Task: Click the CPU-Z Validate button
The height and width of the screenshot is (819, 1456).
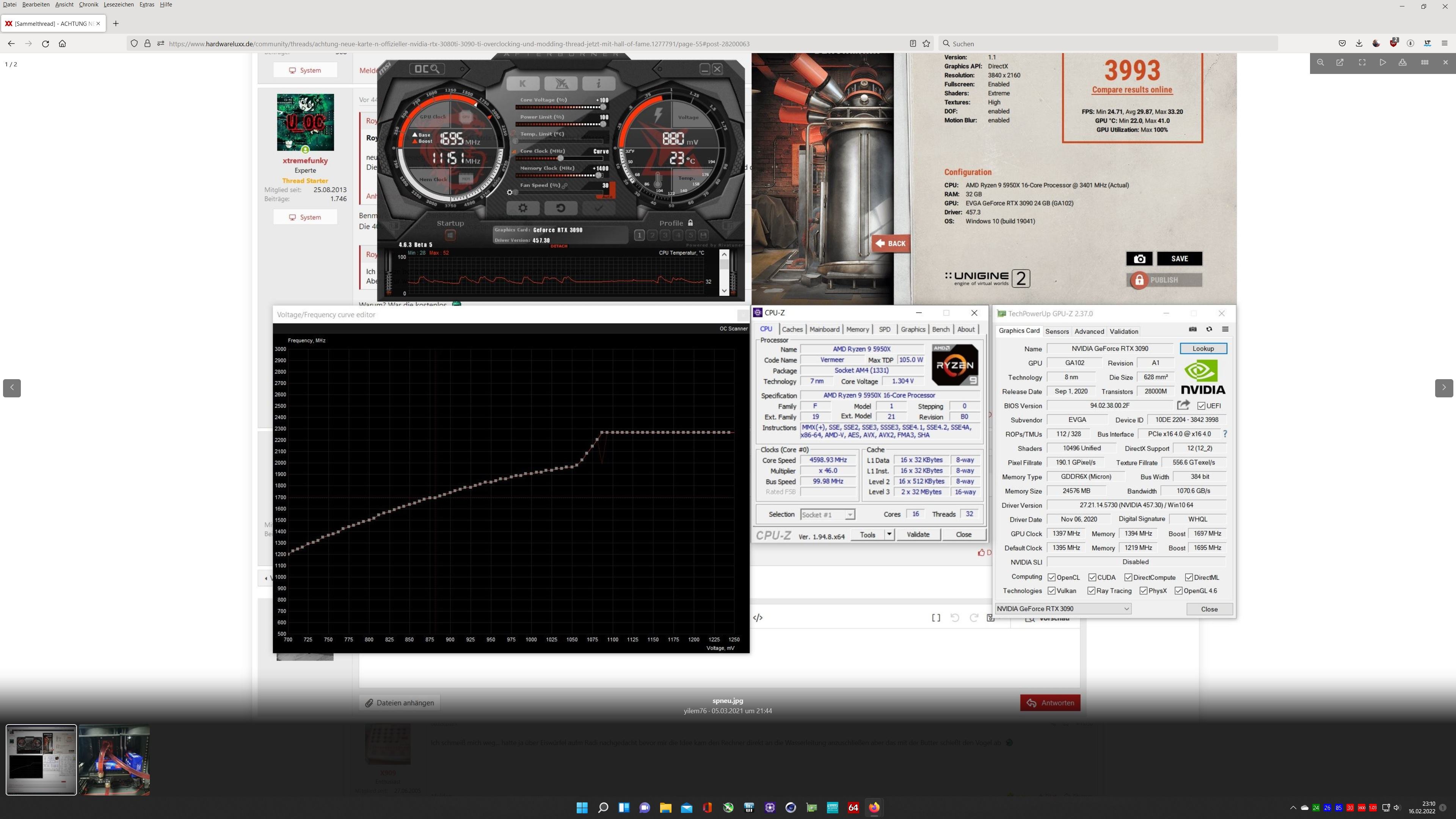Action: tap(917, 535)
